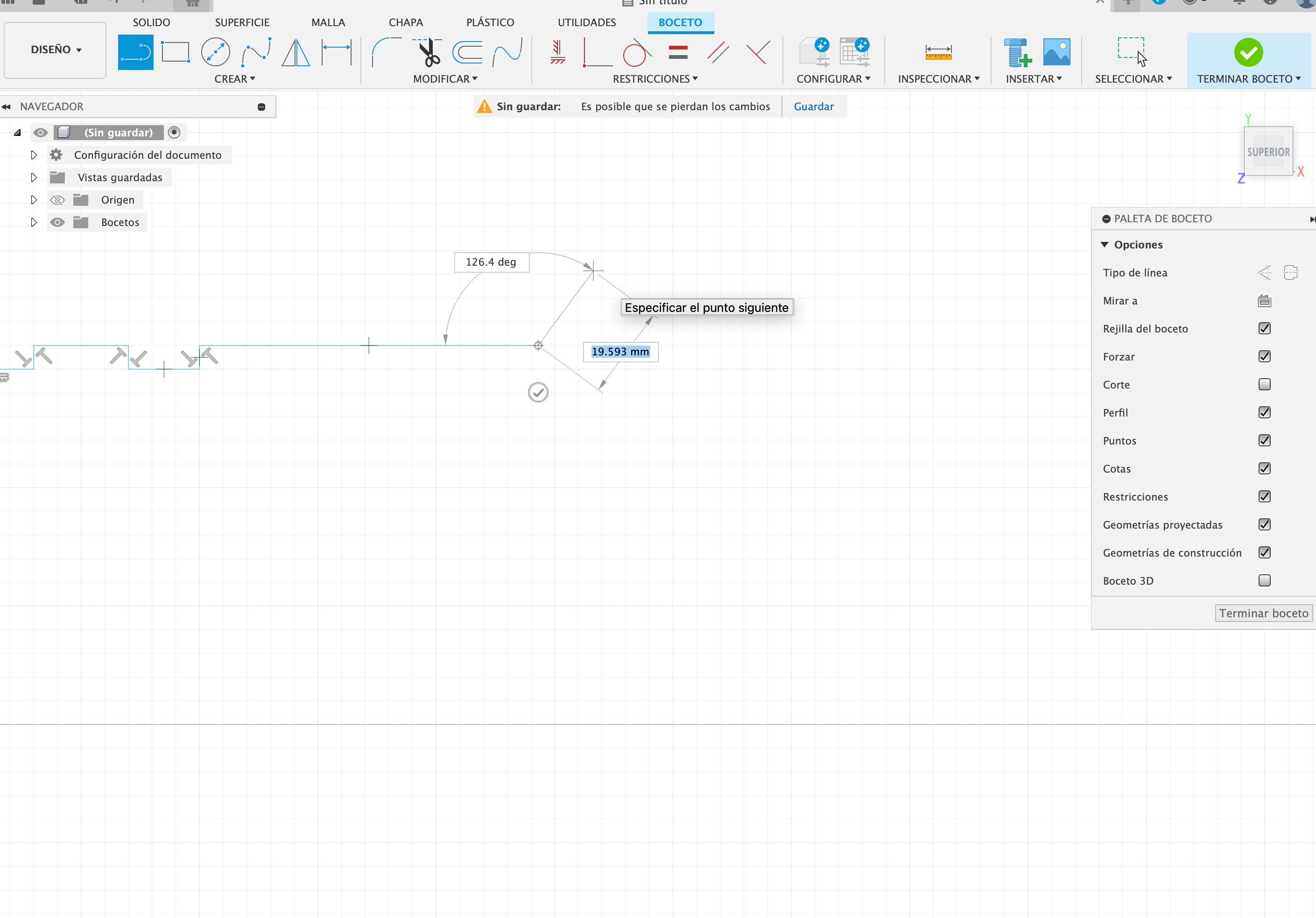Apply Tangent constraint
1316x918 pixels.
click(637, 52)
